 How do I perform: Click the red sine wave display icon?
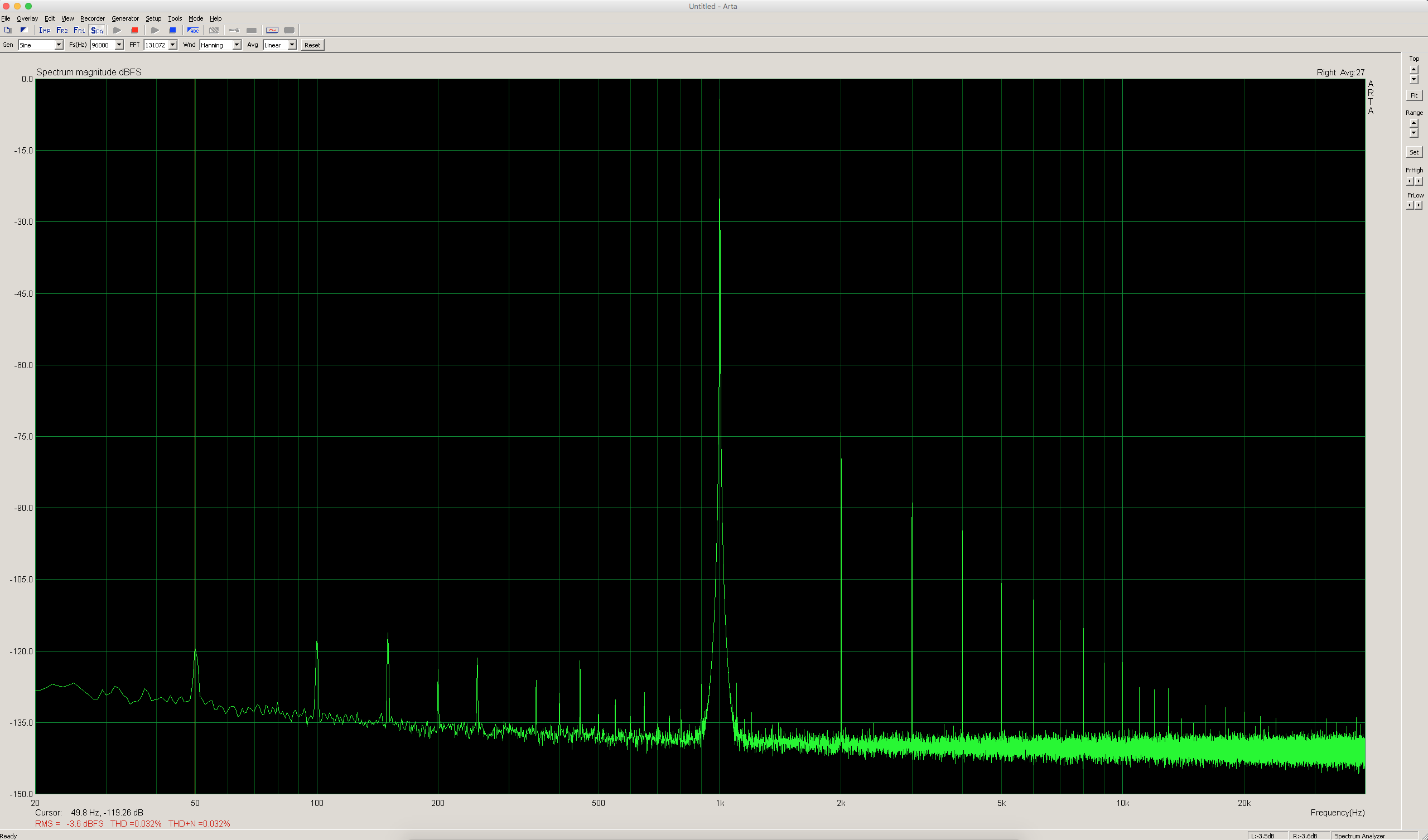pos(272,31)
